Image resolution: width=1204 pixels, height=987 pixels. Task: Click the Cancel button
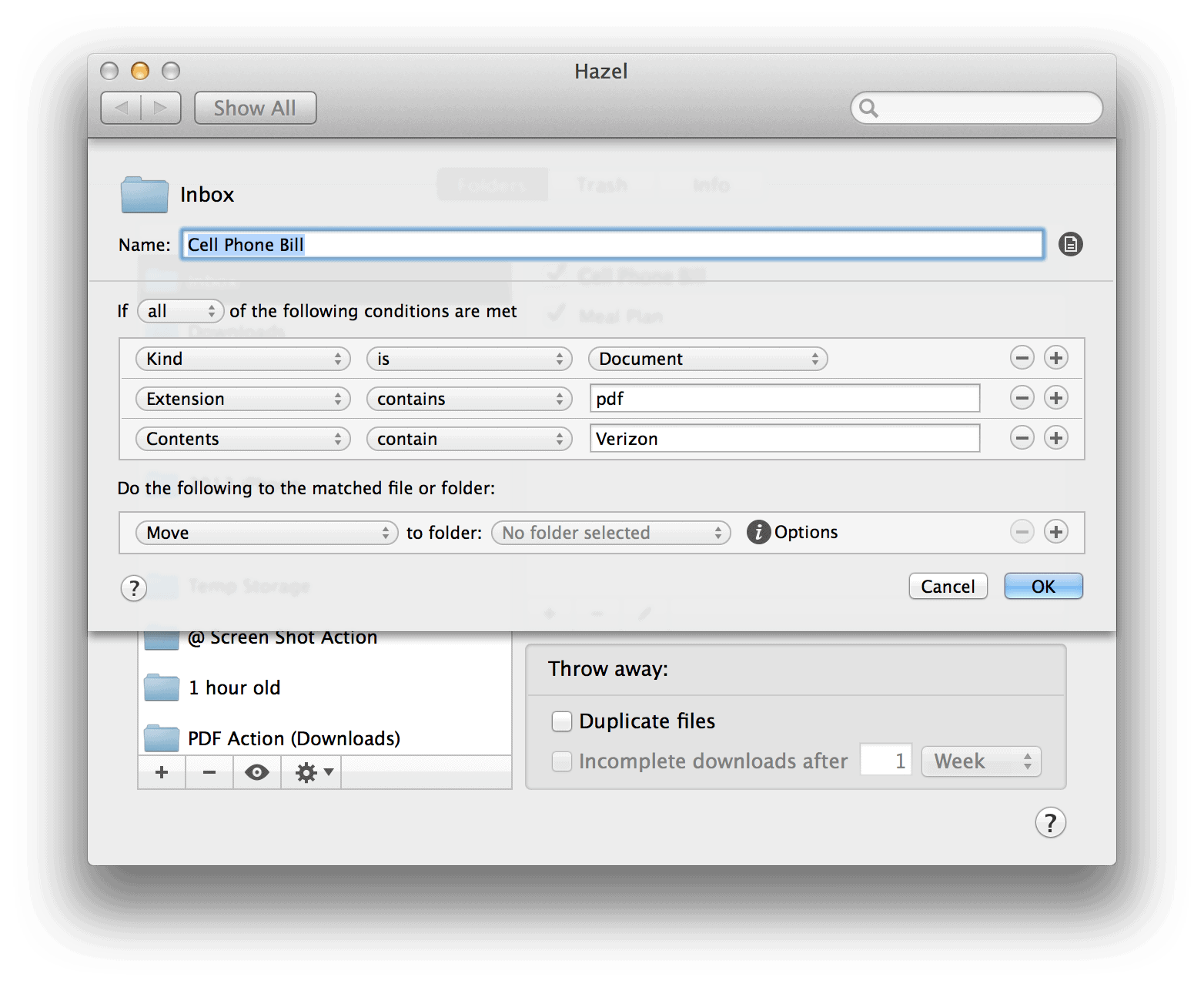(x=948, y=587)
